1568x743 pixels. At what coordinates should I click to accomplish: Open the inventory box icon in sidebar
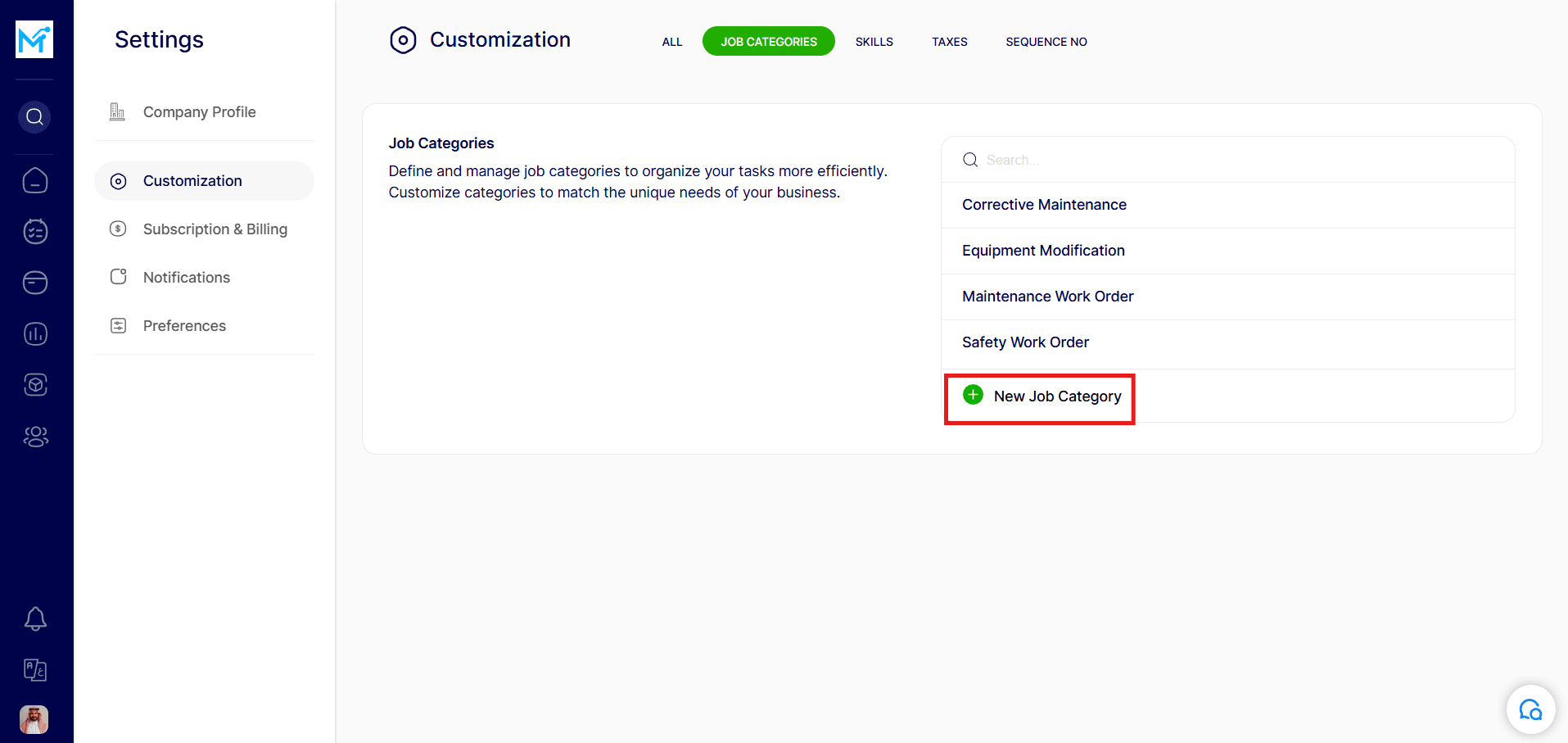(35, 385)
